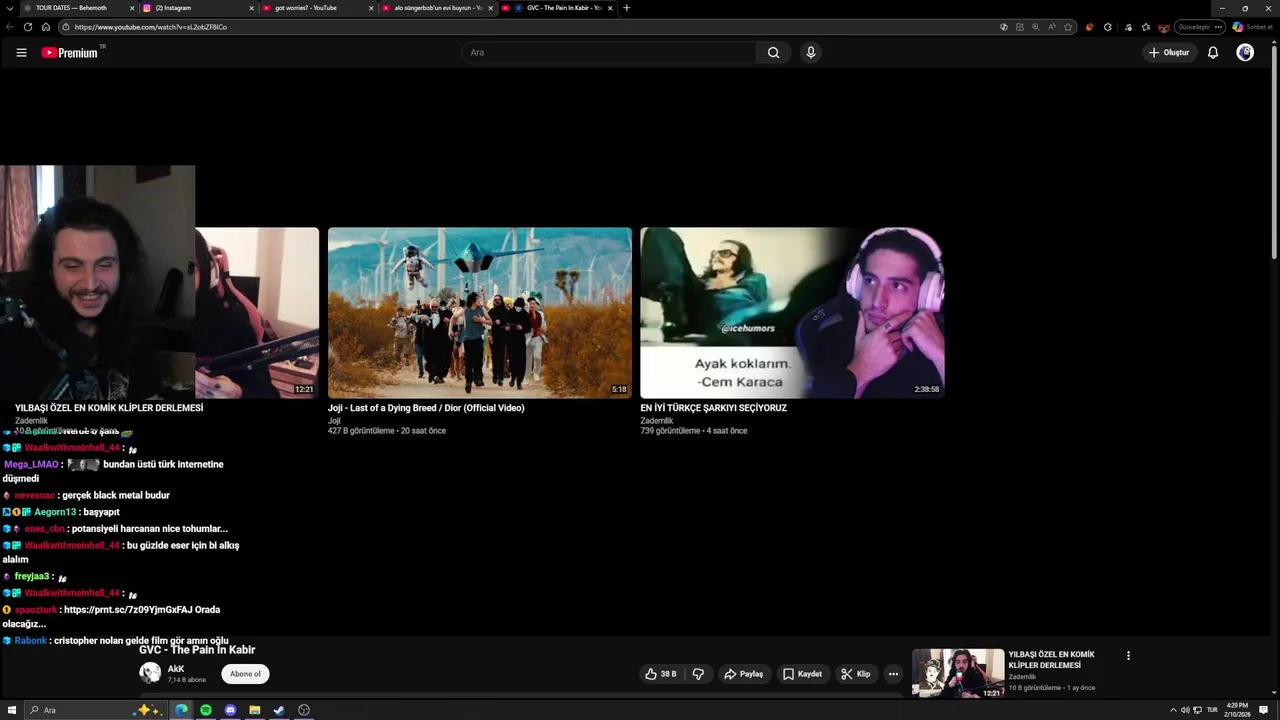Click EN İYİ TÜRKÇE ŞARKIYI SEÇİYORUZ title
The width and height of the screenshot is (1280, 720).
(x=714, y=408)
